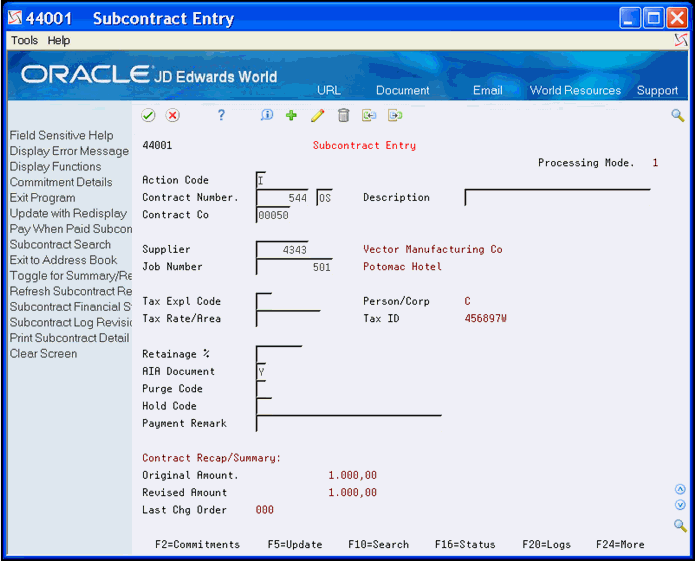
Task: Click the Tax Rate/Area field
Action: click(288, 319)
